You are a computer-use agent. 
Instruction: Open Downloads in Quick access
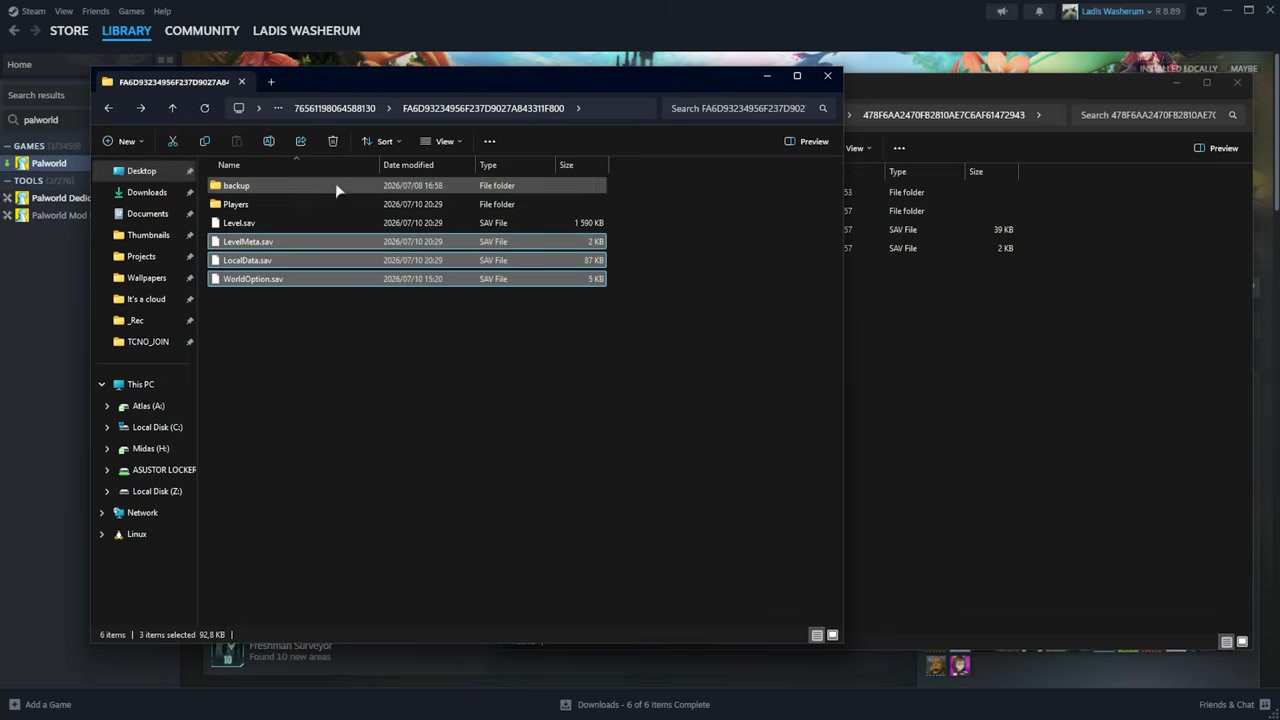[x=146, y=192]
